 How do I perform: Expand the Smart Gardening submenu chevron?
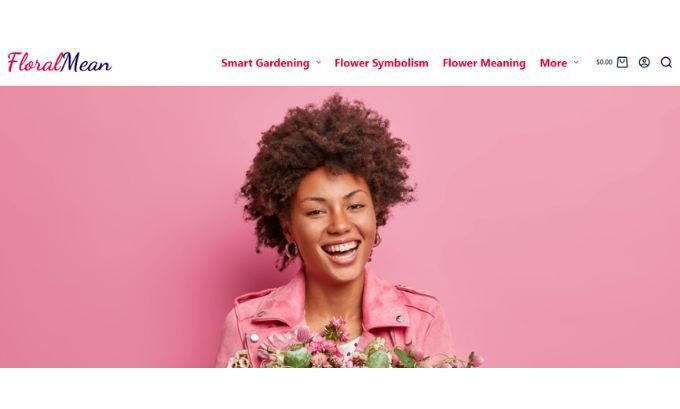(x=318, y=62)
